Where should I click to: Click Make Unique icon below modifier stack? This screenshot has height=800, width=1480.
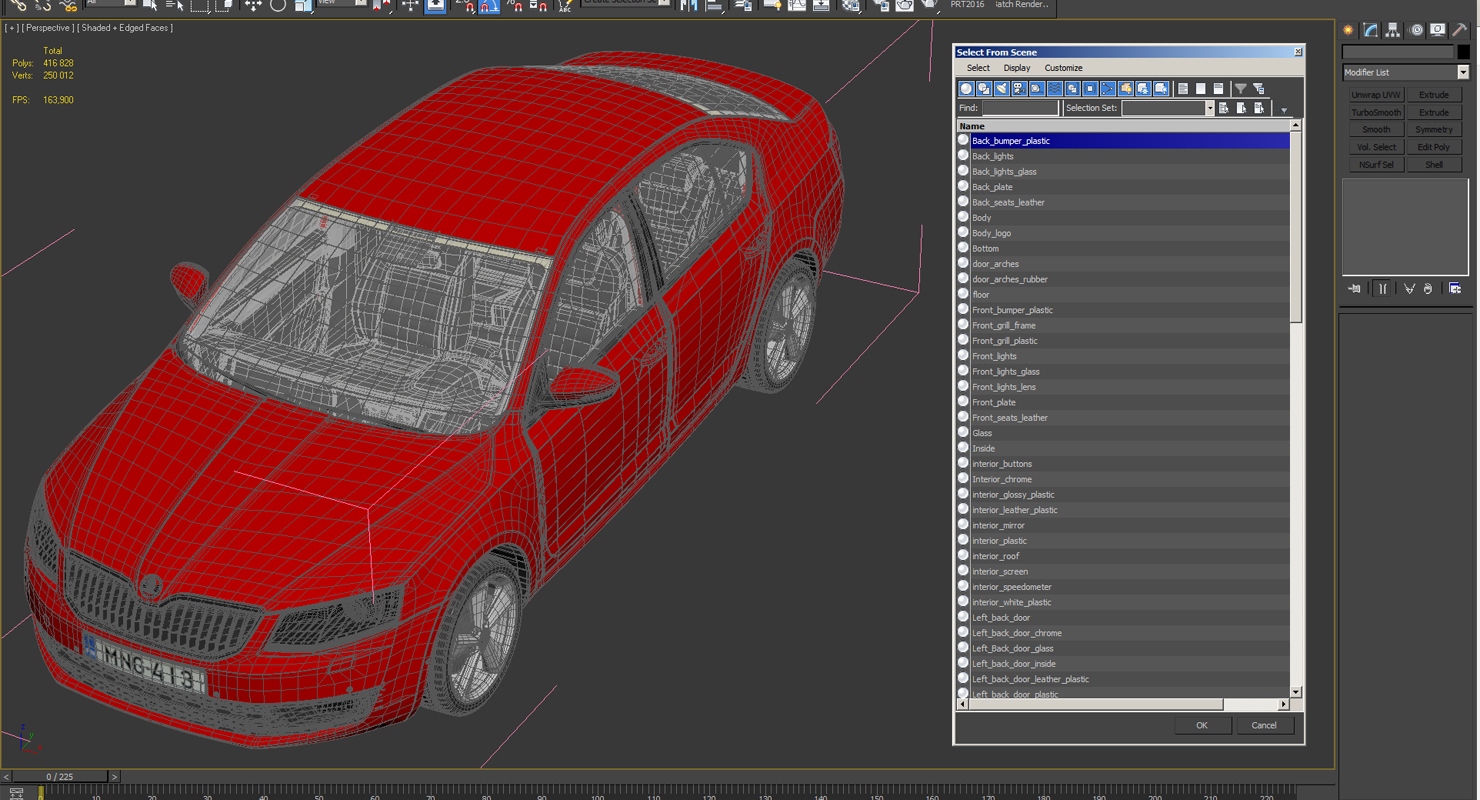[1409, 289]
